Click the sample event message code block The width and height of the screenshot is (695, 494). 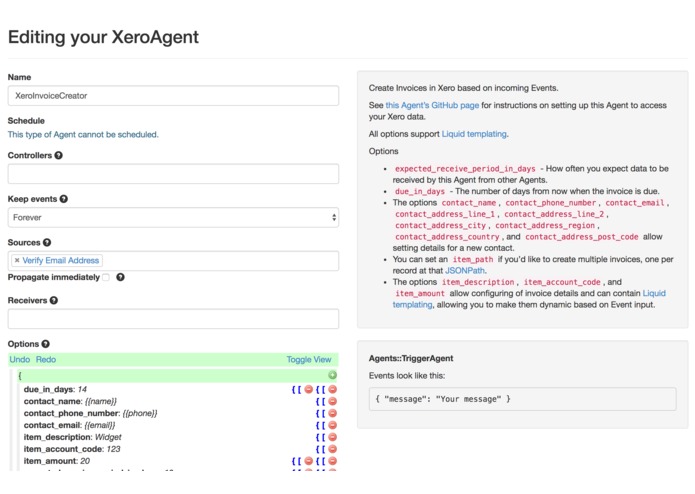click(x=523, y=399)
